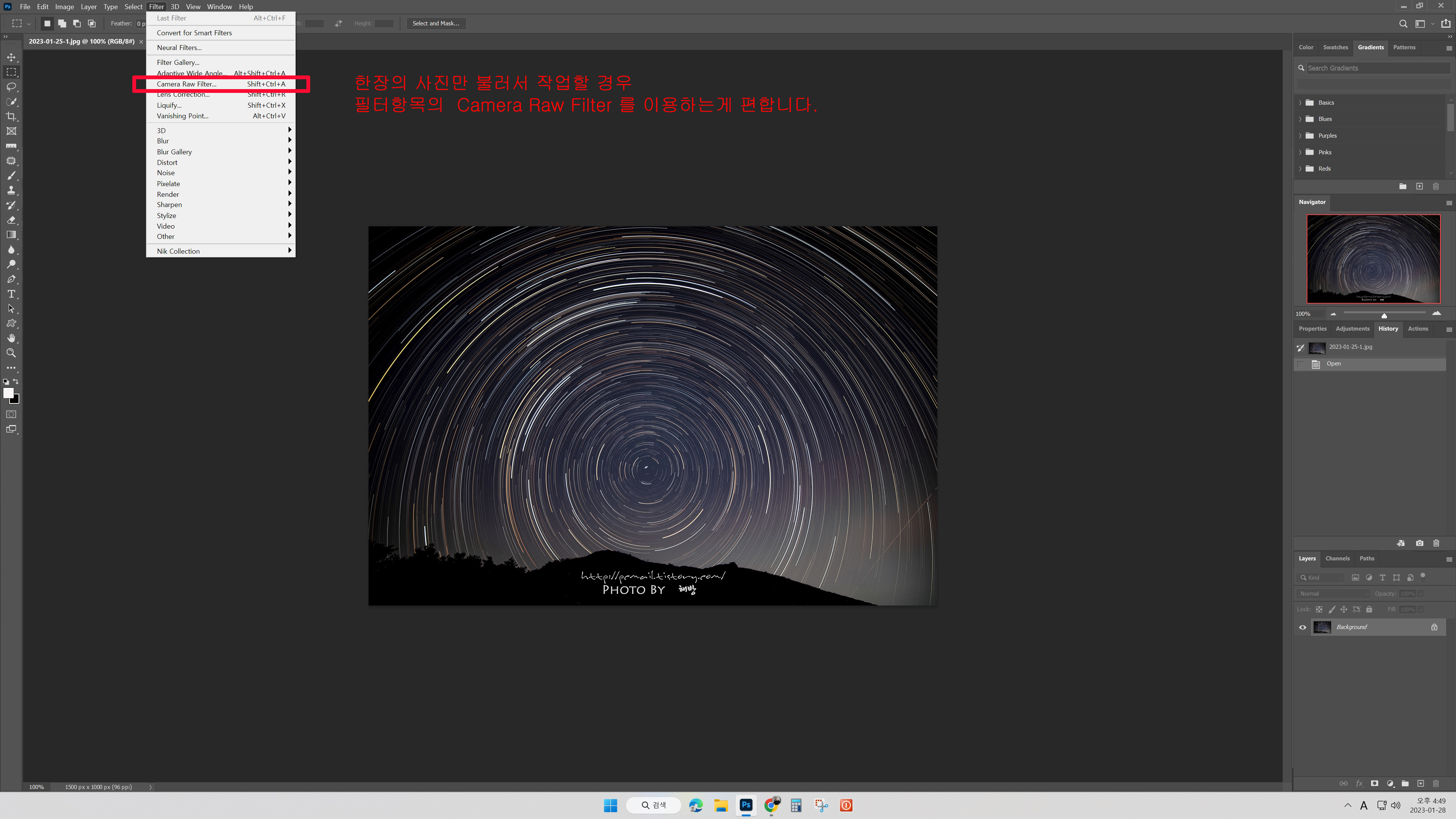The height and width of the screenshot is (819, 1456).
Task: Open the Windows Start menu
Action: tap(610, 805)
